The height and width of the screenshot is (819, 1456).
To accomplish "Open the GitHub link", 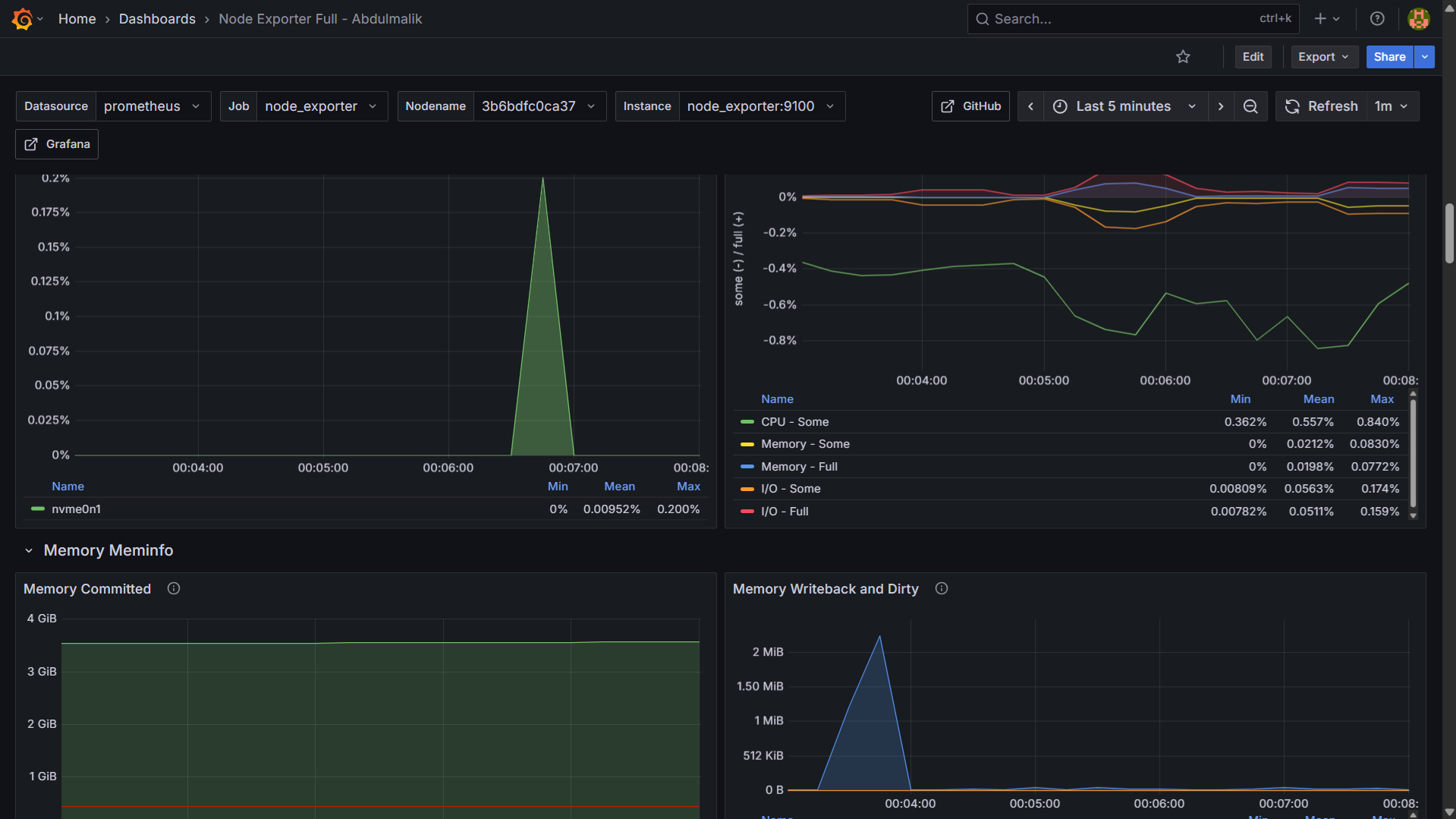I will coord(970,106).
